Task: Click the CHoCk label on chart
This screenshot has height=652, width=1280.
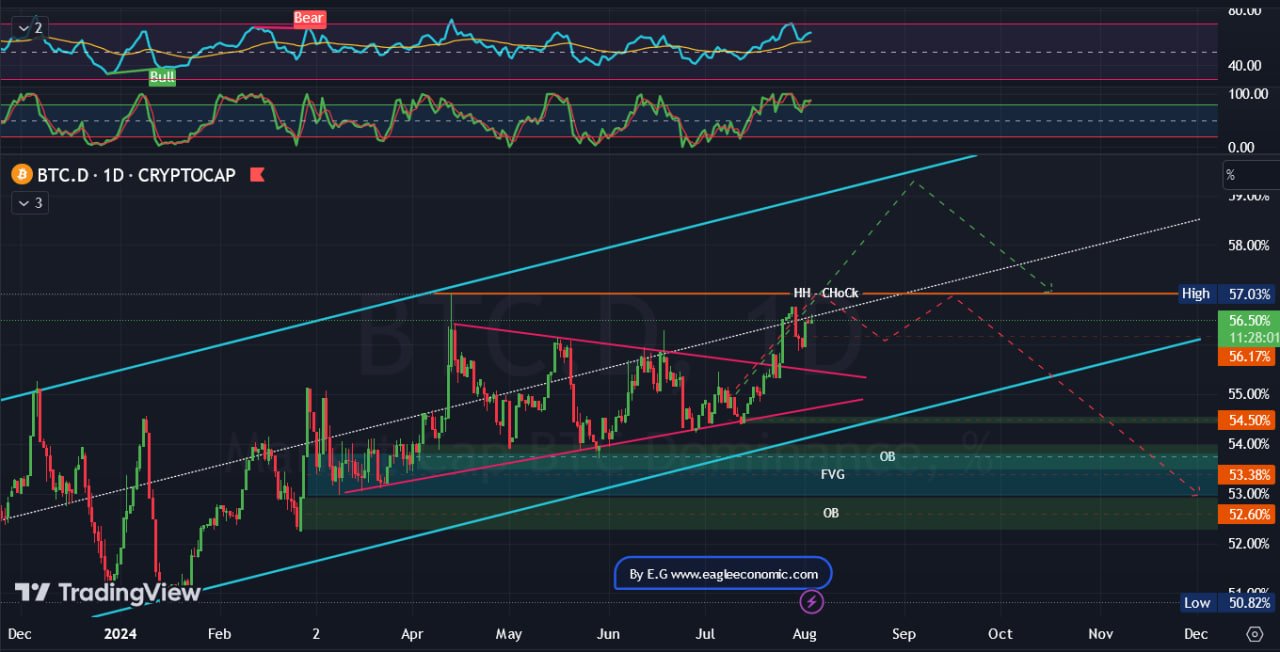Action: (840, 293)
